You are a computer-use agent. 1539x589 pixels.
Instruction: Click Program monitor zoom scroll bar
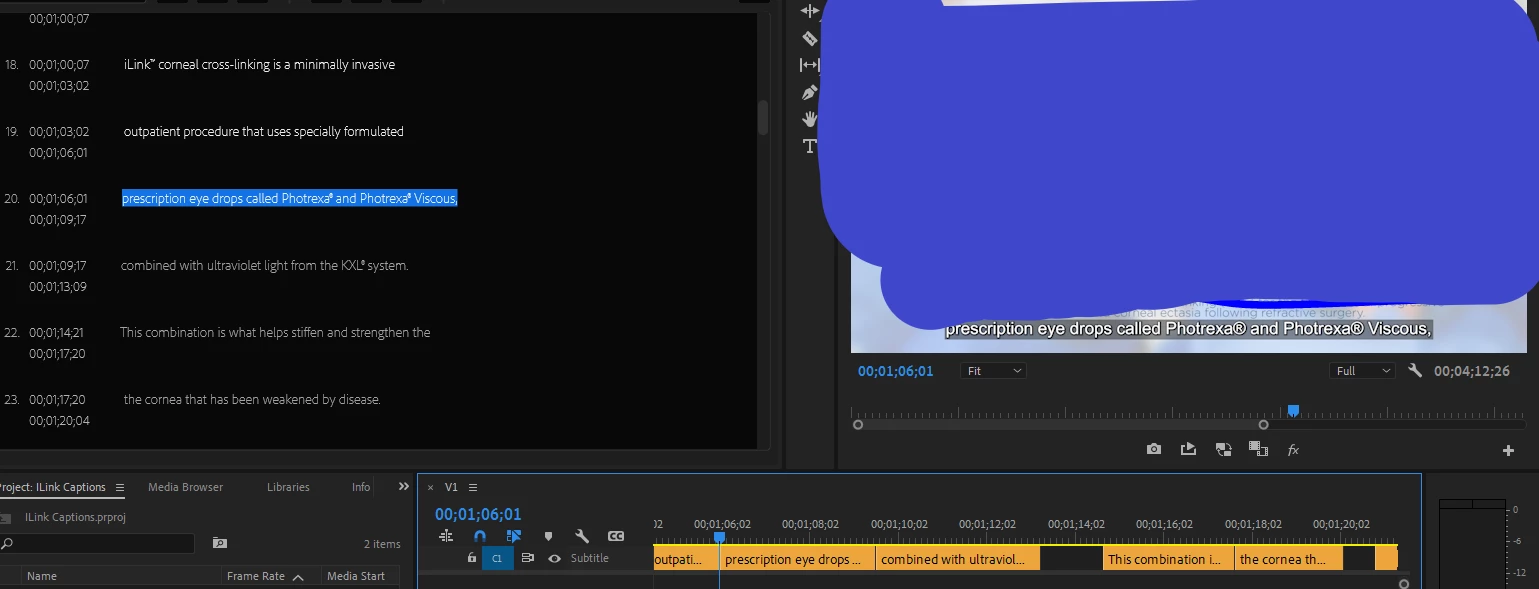(x=1060, y=424)
